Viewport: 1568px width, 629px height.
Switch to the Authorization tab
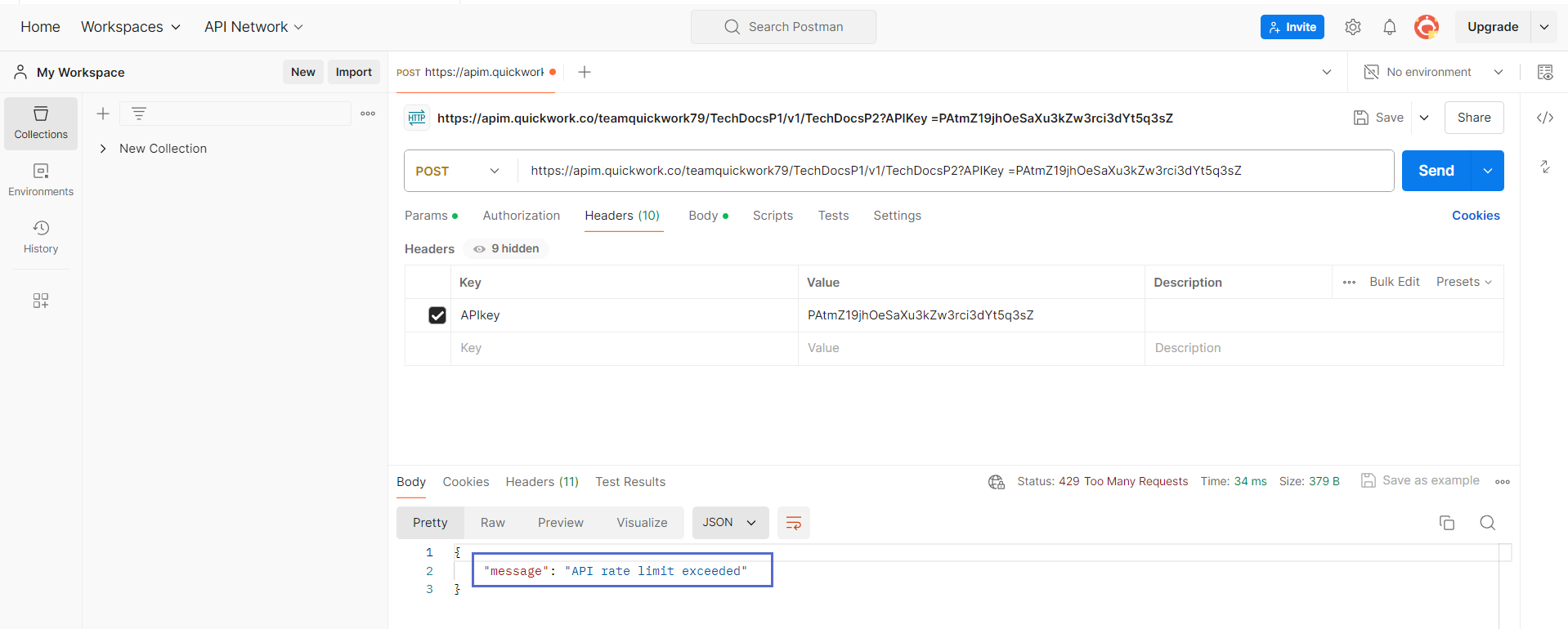522,216
